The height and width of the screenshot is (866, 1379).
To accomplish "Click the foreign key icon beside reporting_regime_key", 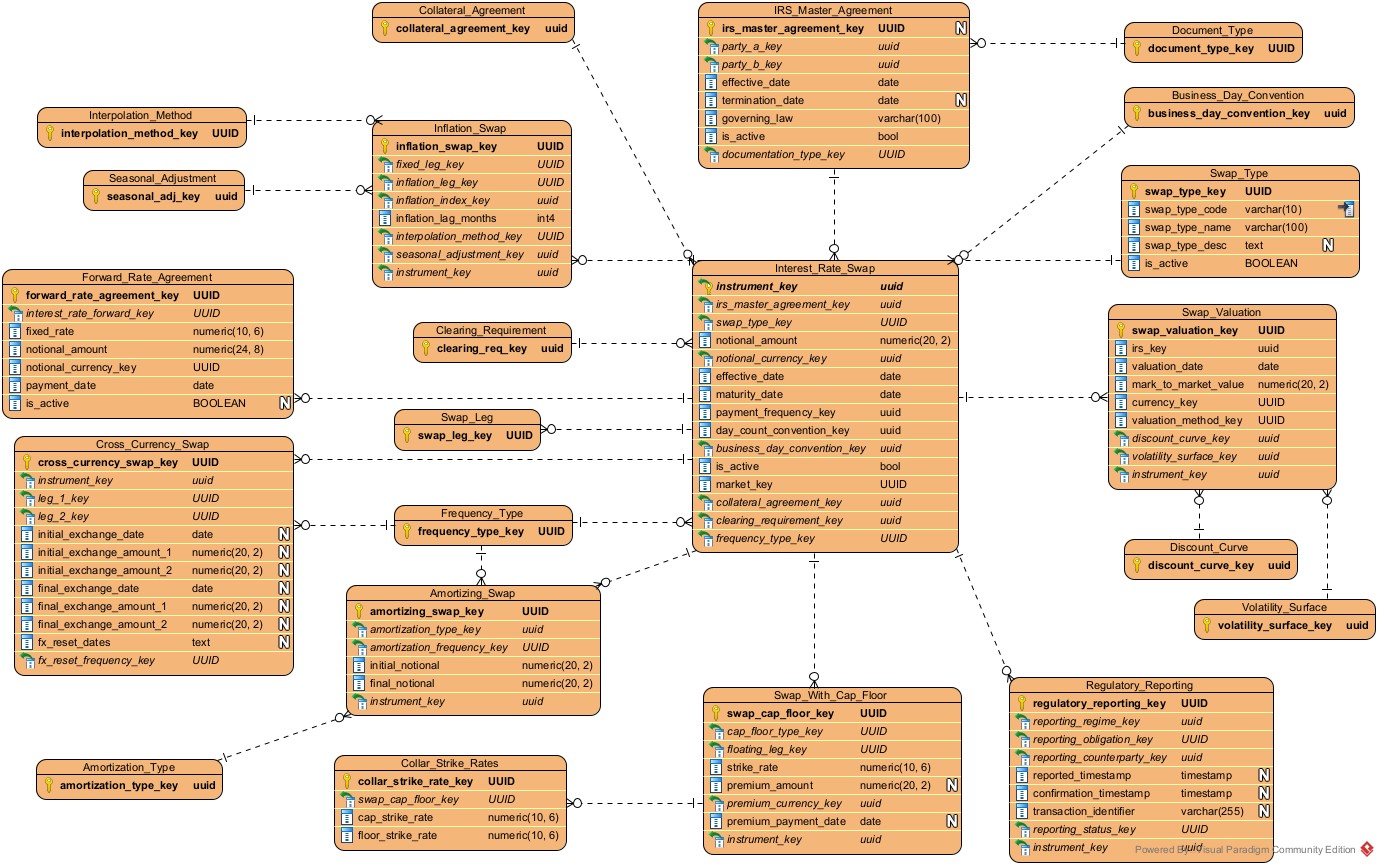I will point(1021,722).
